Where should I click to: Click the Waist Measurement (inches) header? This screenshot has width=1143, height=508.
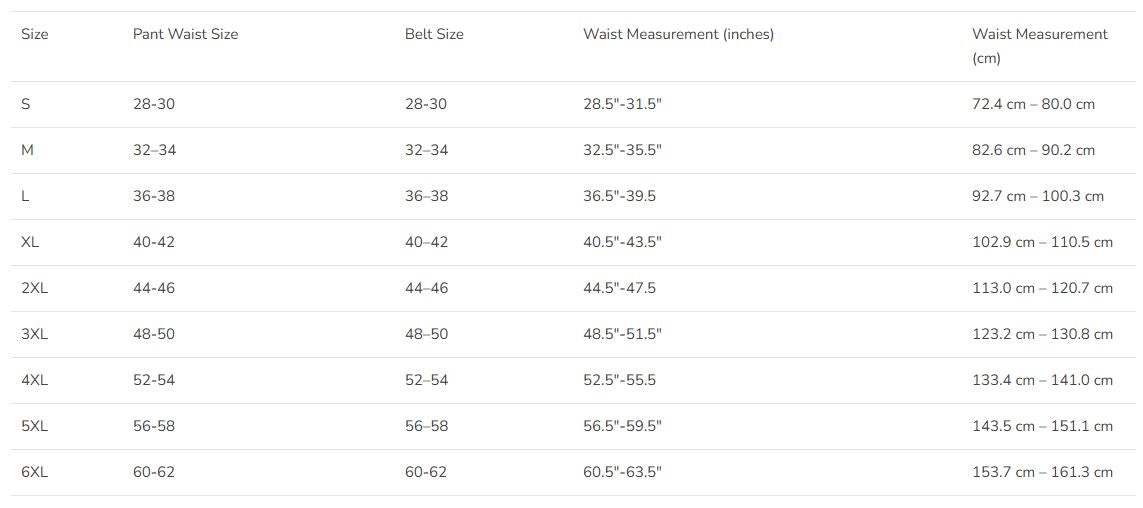(678, 34)
